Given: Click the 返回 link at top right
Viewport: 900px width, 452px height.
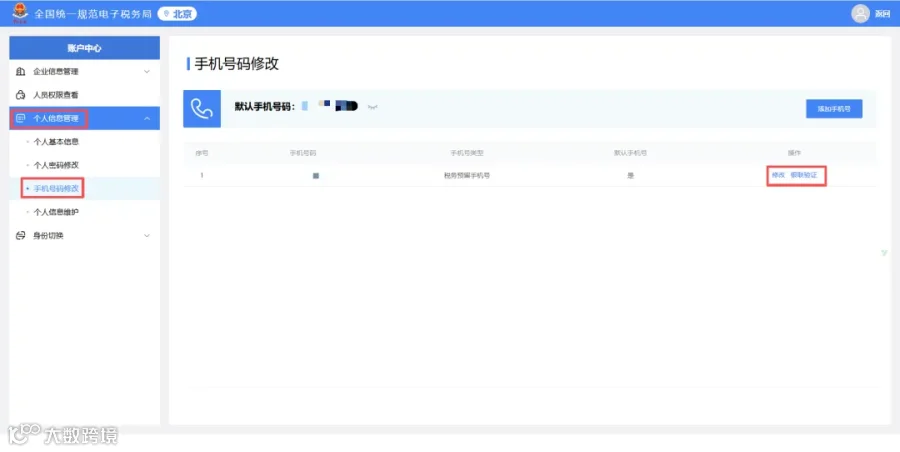Looking at the screenshot, I should pyautogui.click(x=882, y=14).
